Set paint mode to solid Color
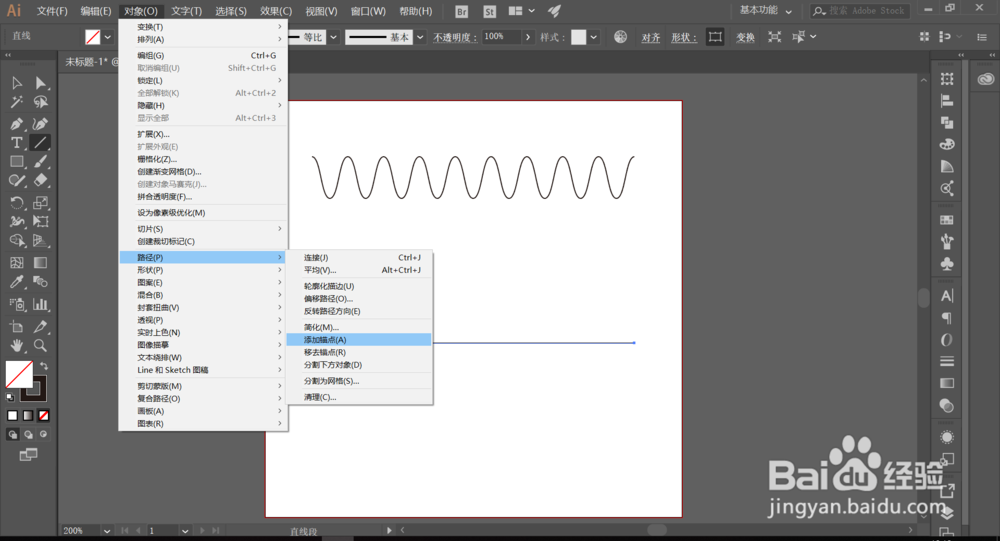 [12, 415]
